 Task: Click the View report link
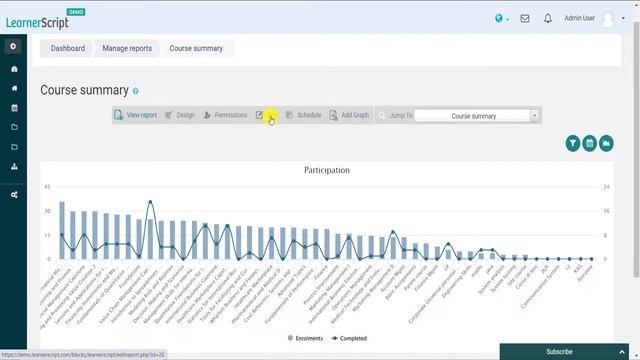(x=142, y=115)
